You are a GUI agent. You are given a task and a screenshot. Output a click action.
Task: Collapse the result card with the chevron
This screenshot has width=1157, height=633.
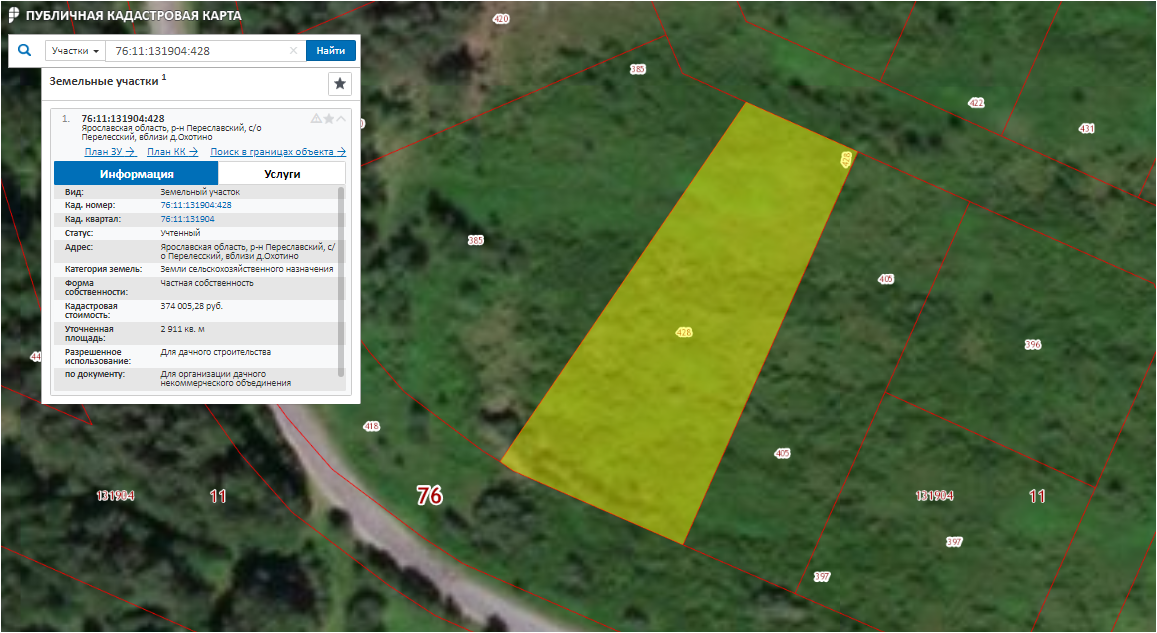[x=341, y=118]
